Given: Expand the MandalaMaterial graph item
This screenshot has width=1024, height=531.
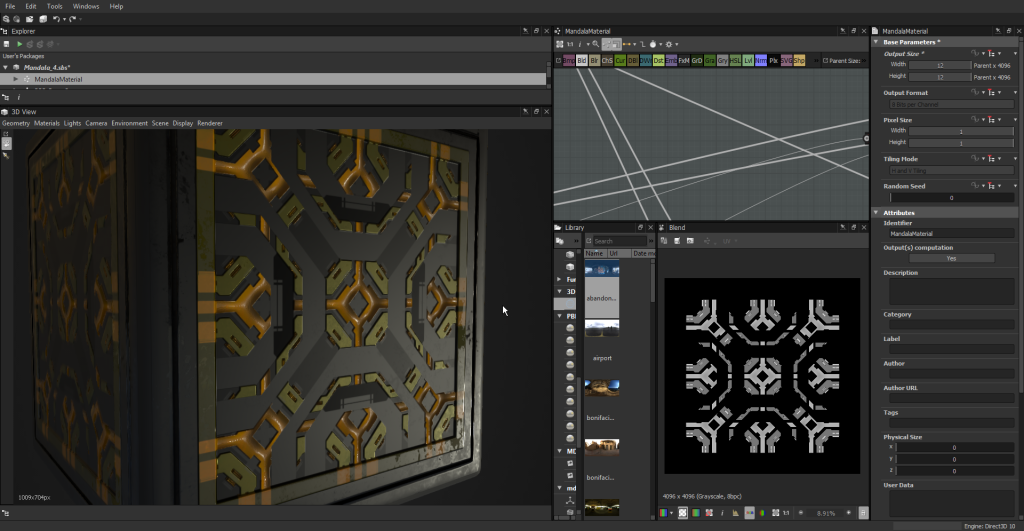Looking at the screenshot, I should point(16,79).
